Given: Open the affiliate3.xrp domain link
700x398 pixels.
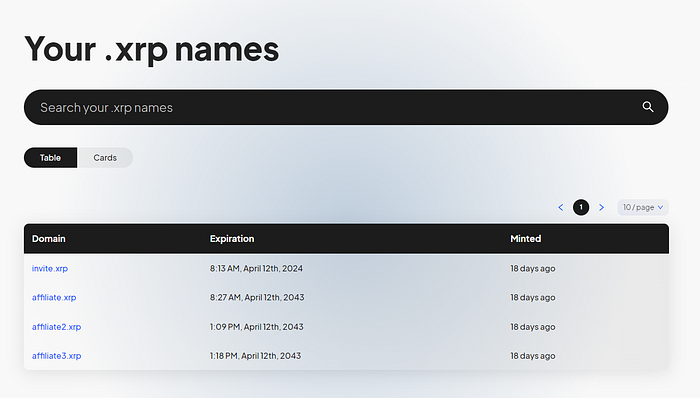Looking at the screenshot, I should click(x=56, y=356).
